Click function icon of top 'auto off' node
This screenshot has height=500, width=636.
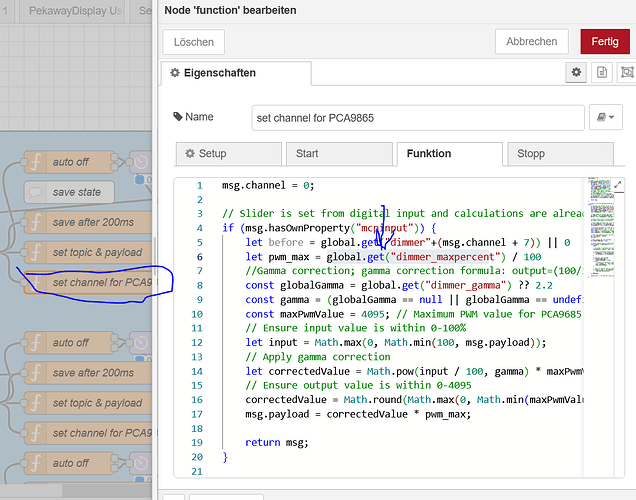coord(35,162)
